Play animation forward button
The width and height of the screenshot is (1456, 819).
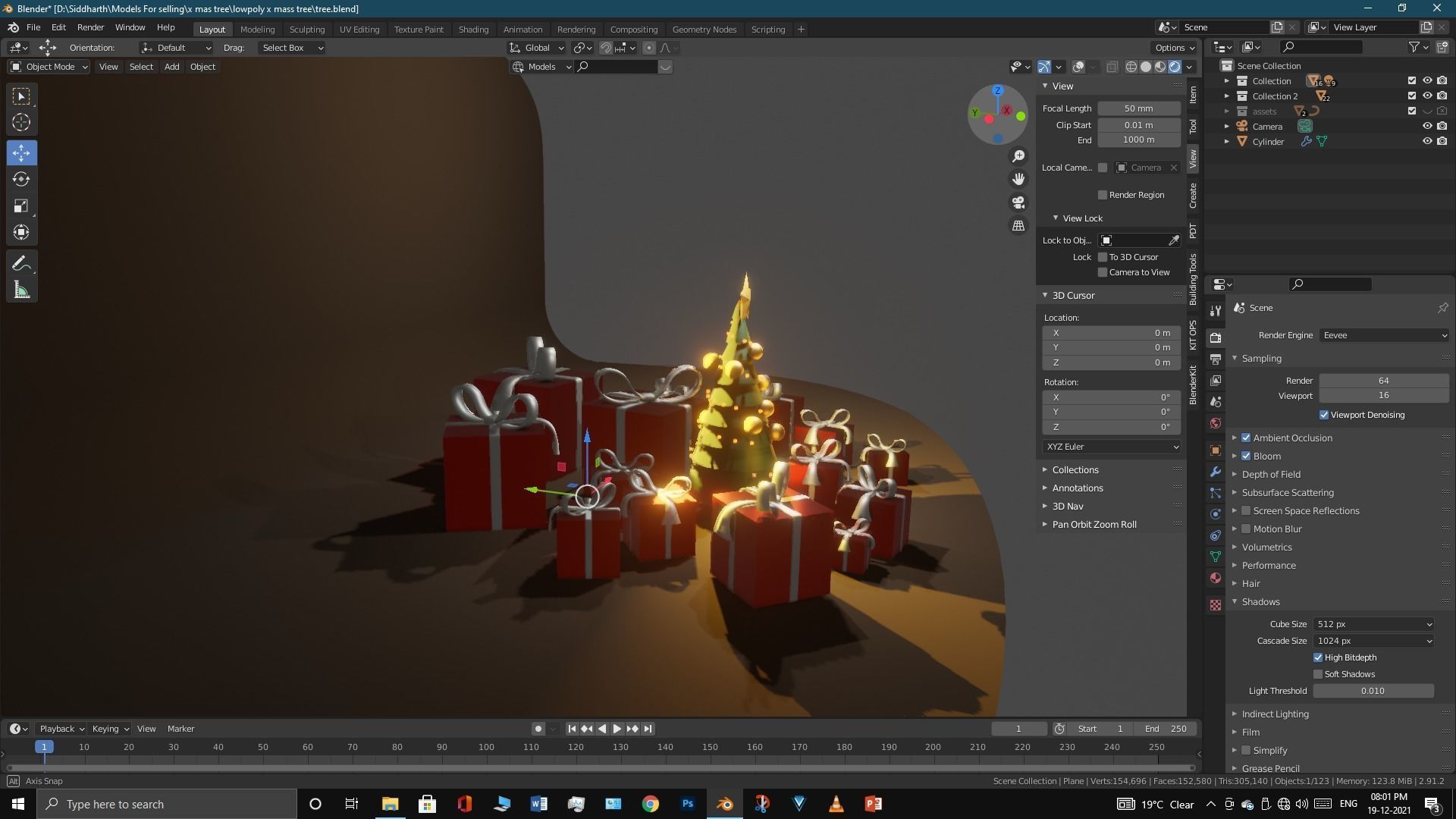click(617, 729)
